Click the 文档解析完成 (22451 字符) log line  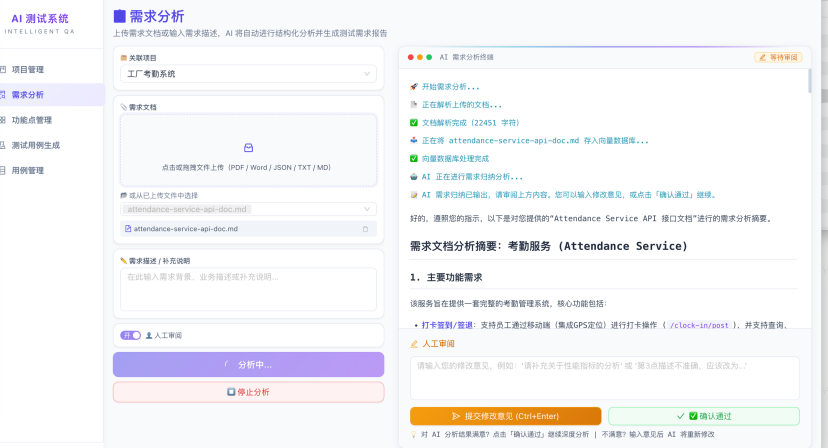point(471,123)
